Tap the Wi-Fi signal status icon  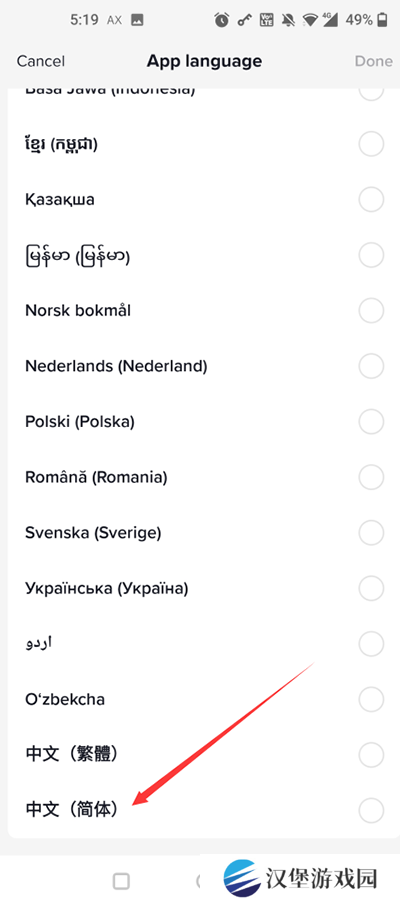coord(312,20)
